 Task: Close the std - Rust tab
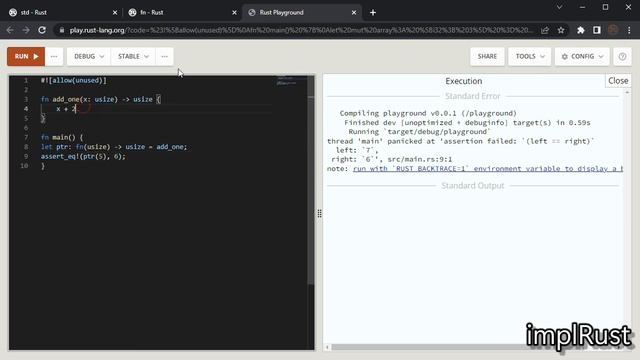click(x=115, y=13)
